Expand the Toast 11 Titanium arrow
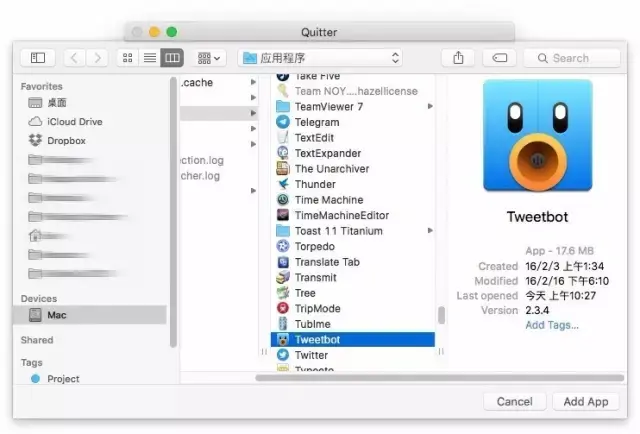 coord(430,230)
